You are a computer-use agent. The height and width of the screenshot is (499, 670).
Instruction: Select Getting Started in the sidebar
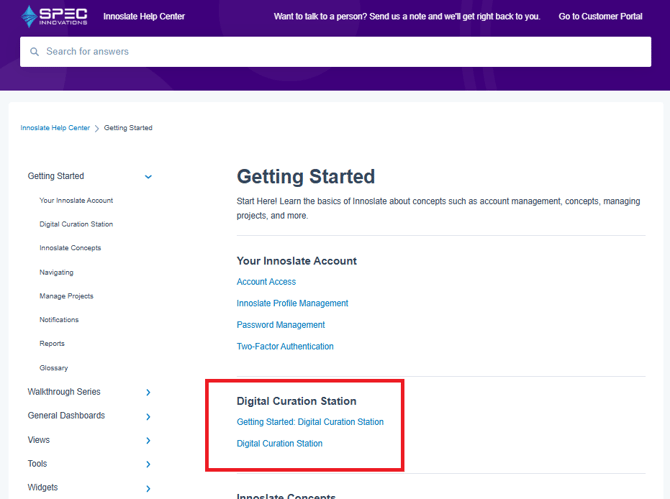[x=56, y=176]
